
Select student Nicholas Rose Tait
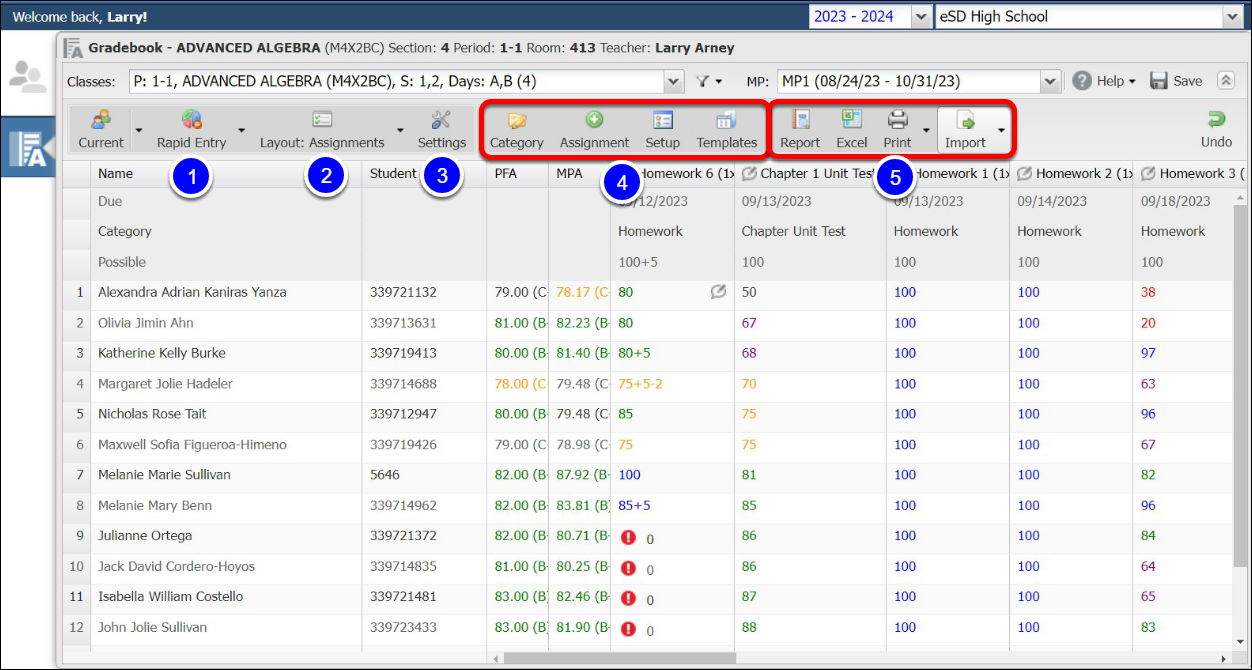pos(153,414)
